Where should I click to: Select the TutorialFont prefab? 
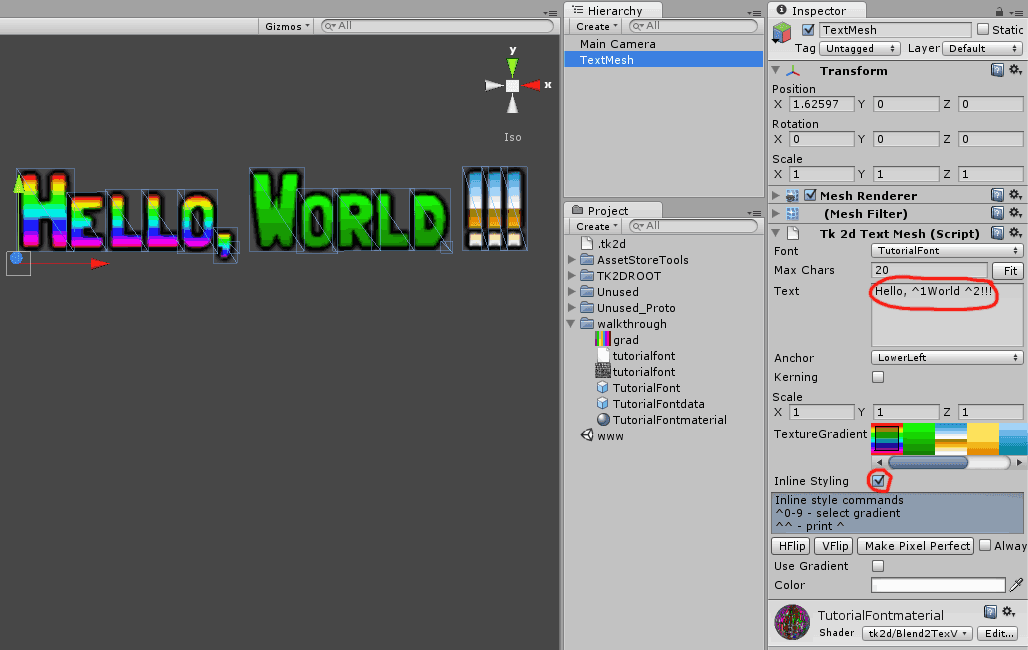646,388
